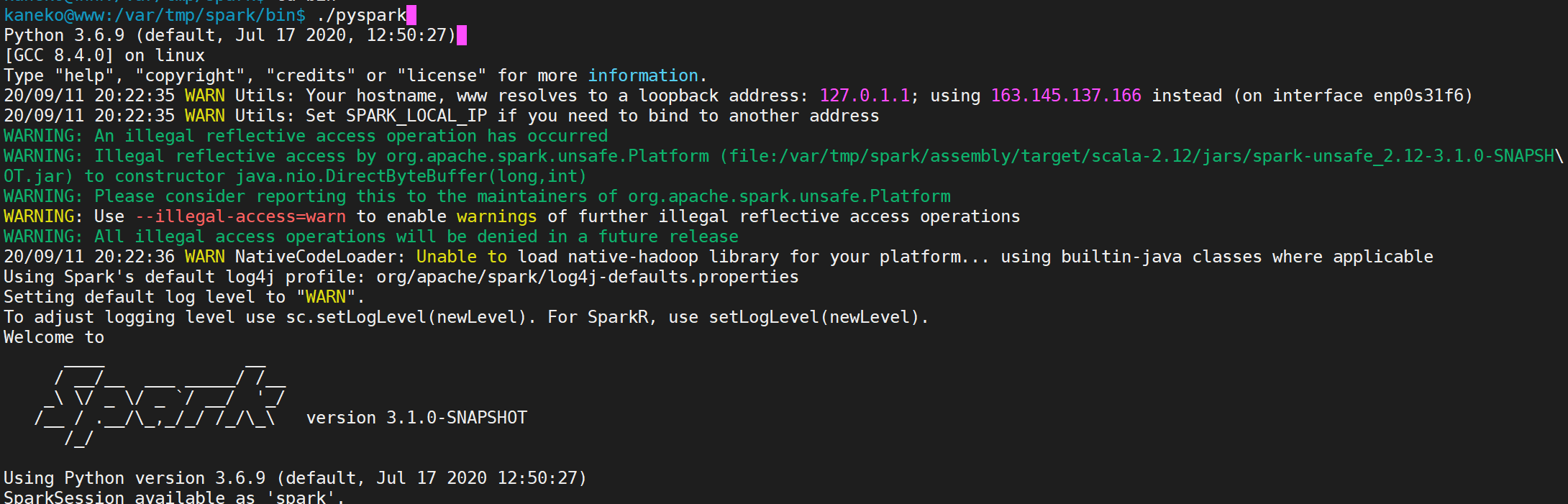Click the yellow 'warnings' word
Image resolution: width=1568 pixels, height=504 pixels.
pos(497,216)
